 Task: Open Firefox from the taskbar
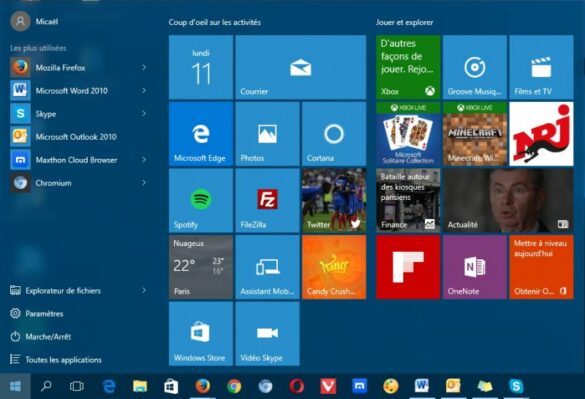[203, 386]
